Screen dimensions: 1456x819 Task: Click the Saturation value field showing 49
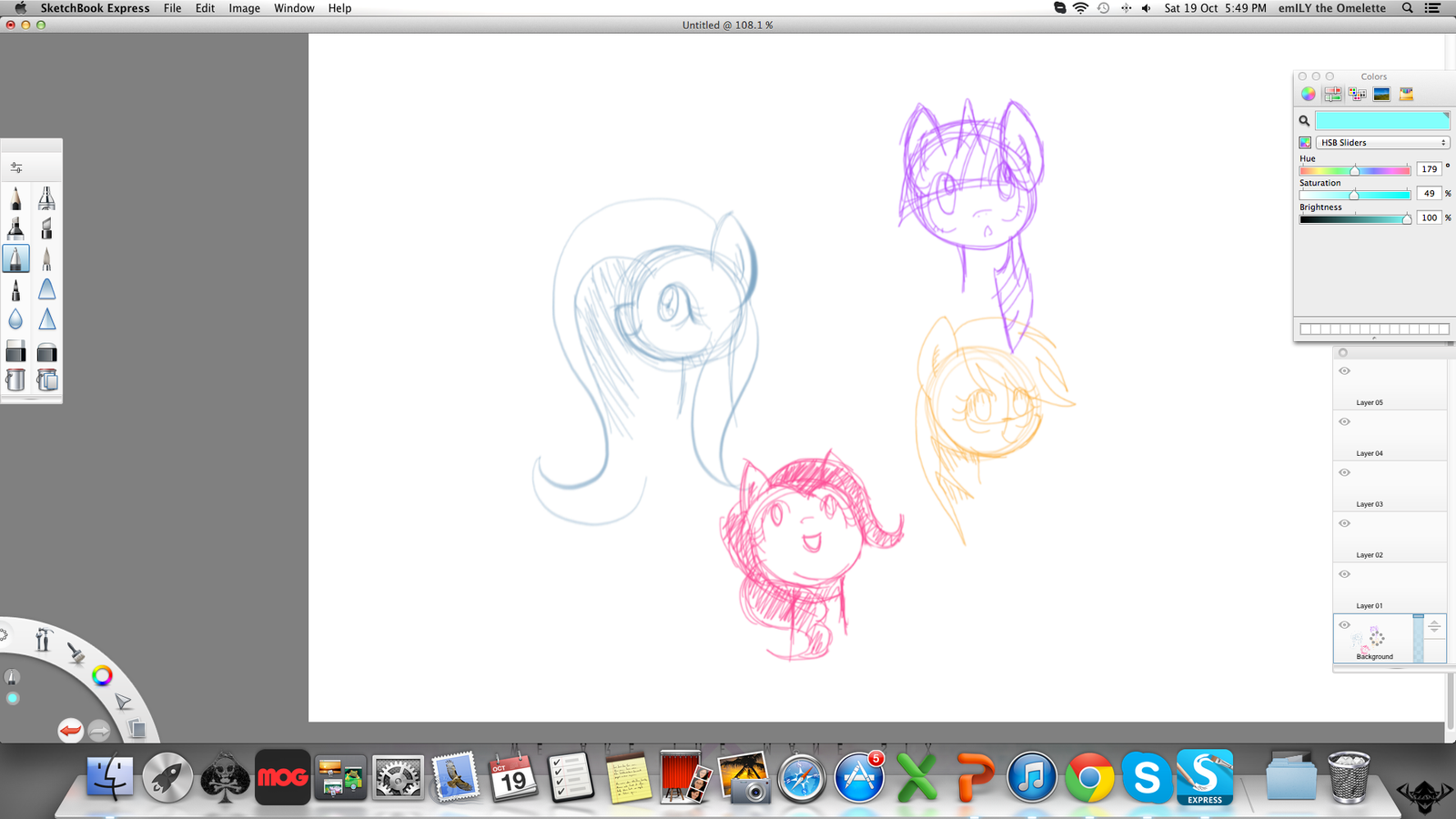(x=1429, y=194)
